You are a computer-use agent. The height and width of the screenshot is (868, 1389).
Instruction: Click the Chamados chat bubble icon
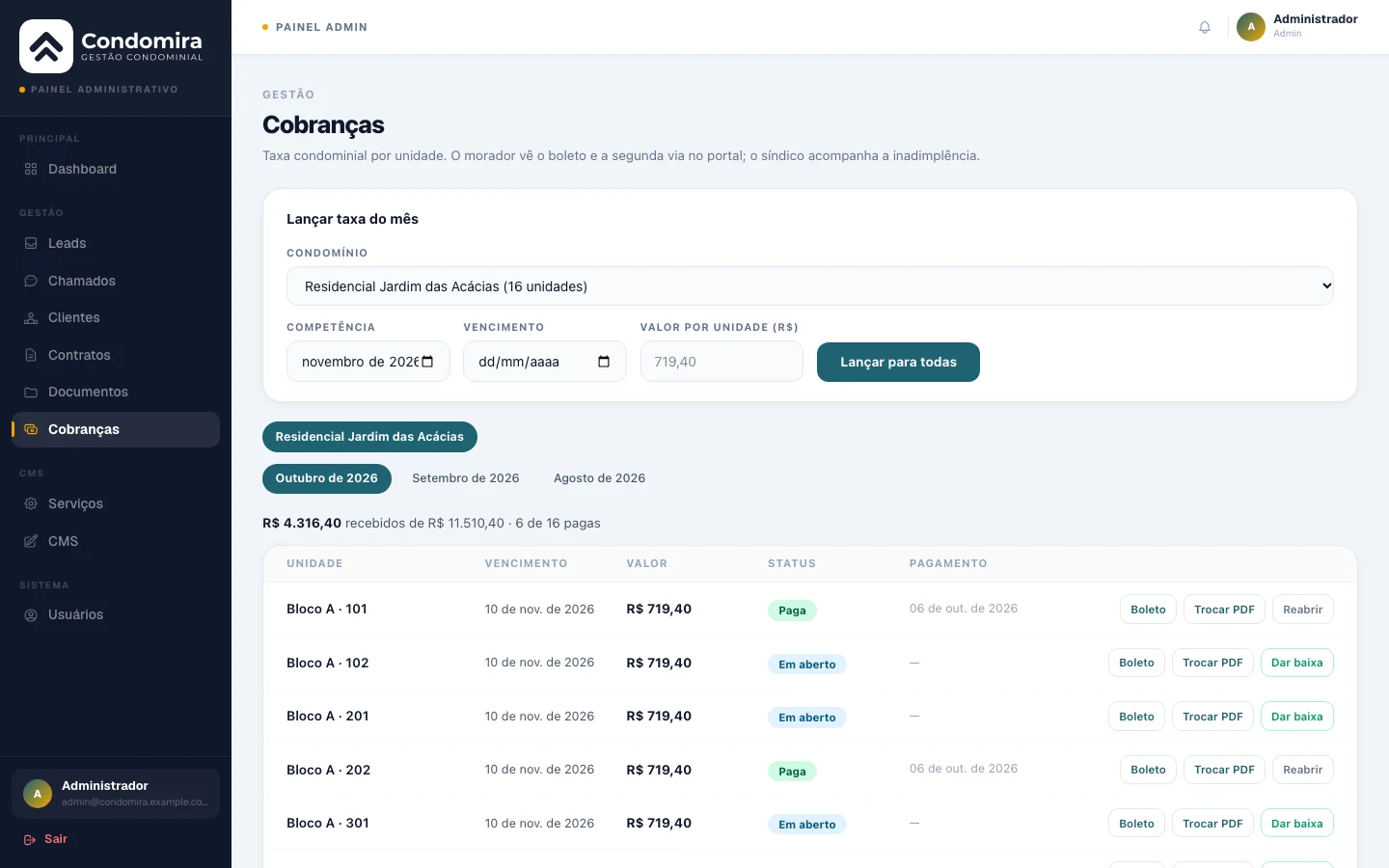point(31,281)
